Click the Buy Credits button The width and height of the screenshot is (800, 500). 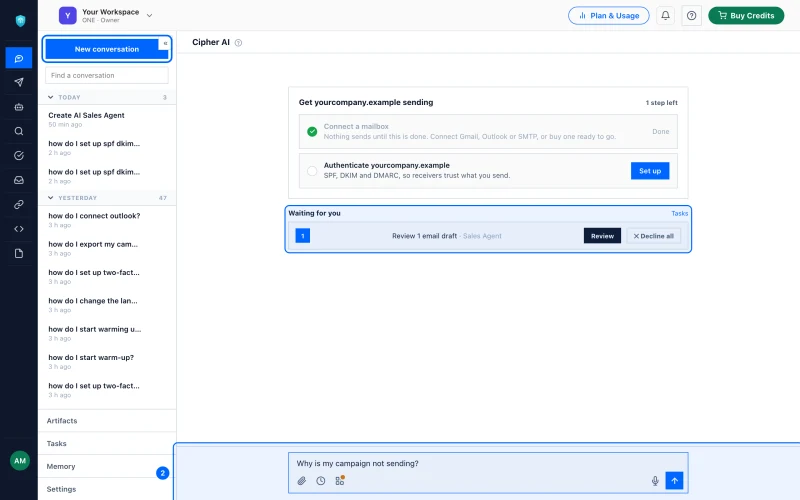pos(746,15)
